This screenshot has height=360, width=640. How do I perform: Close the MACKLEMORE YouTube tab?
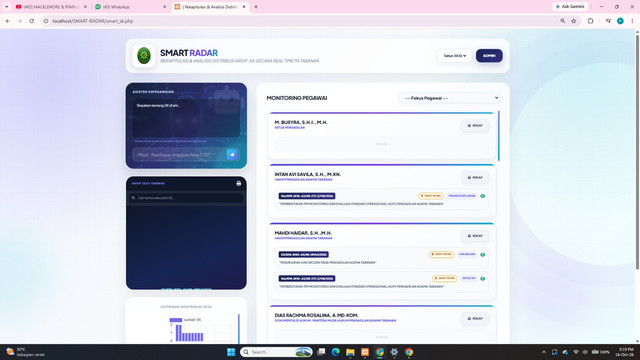pyautogui.click(x=85, y=7)
